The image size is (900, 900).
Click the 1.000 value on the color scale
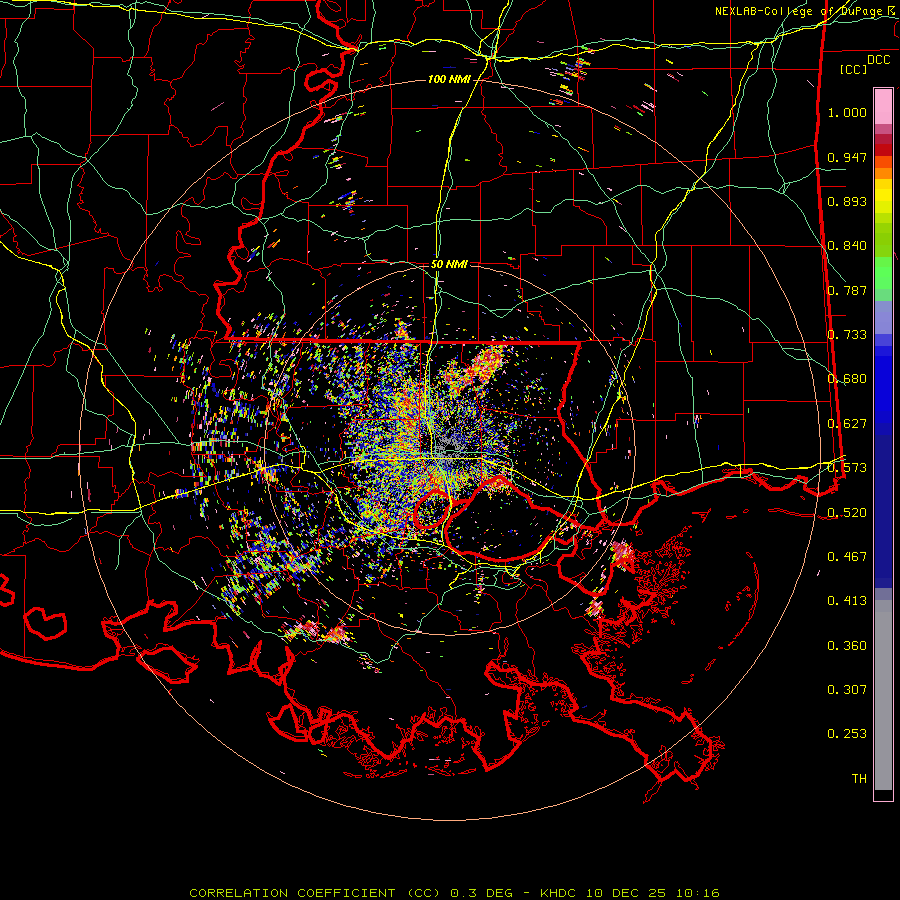(847, 112)
